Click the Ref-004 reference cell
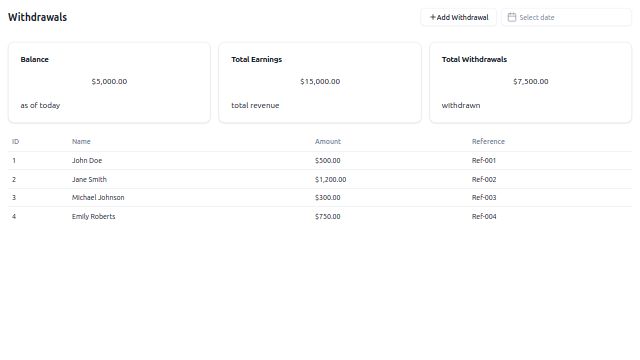 484,216
